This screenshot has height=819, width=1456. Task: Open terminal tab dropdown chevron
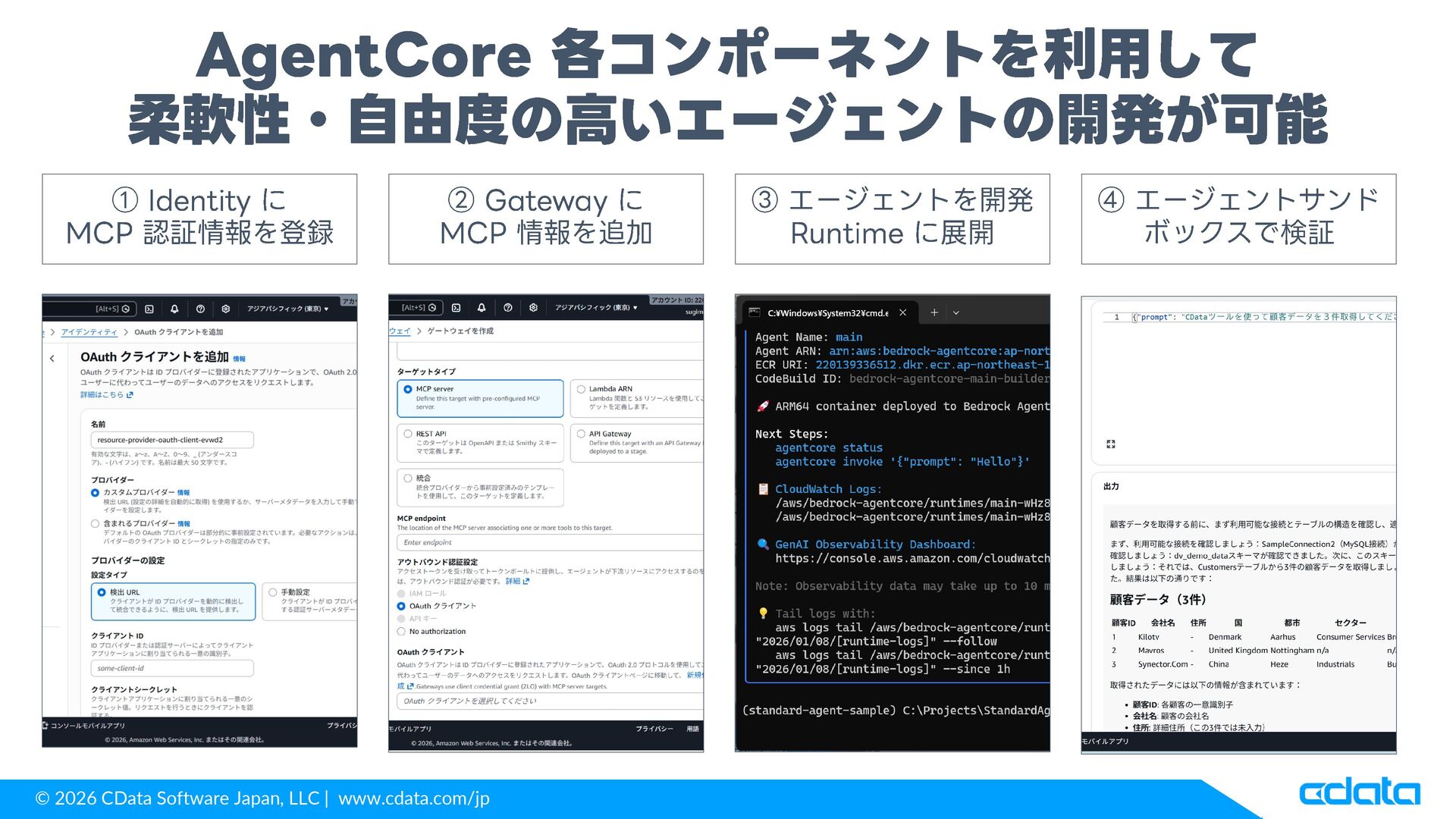(x=956, y=312)
